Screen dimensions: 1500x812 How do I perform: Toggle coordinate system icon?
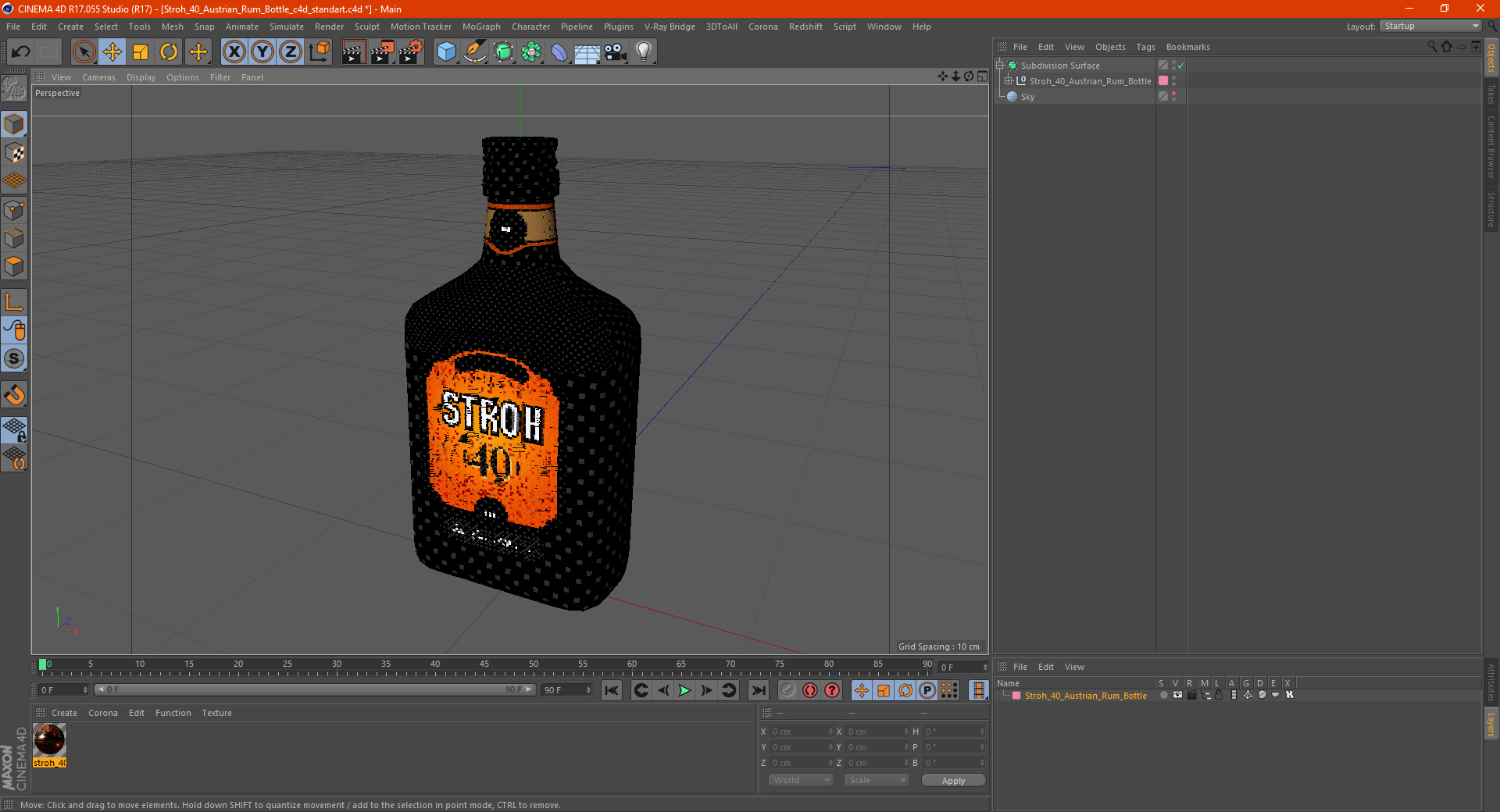click(320, 52)
